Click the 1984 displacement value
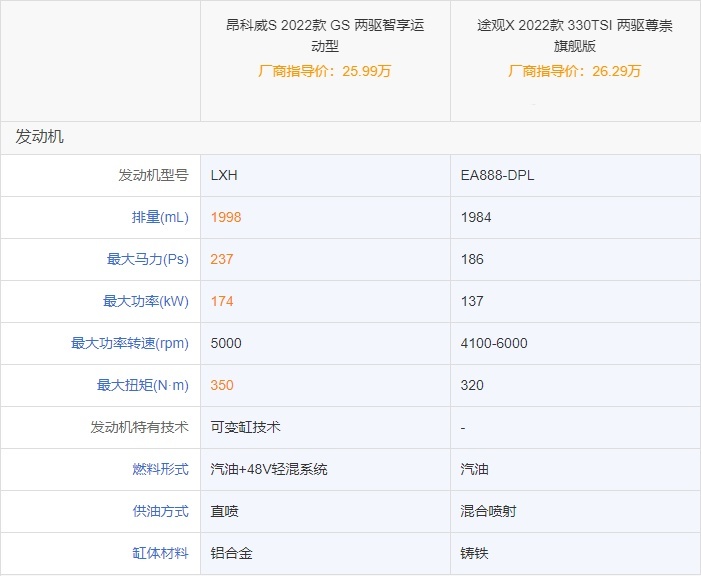701x576 pixels. pos(476,217)
